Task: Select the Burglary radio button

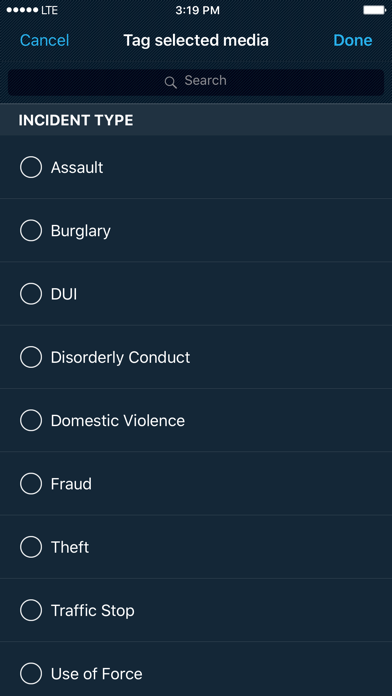Action: pos(31,230)
